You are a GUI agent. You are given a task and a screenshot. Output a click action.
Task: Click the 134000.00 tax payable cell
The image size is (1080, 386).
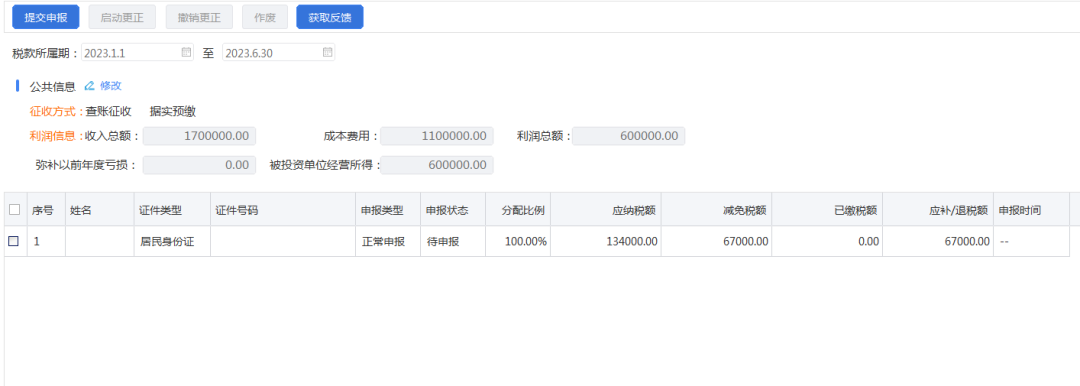(606, 241)
